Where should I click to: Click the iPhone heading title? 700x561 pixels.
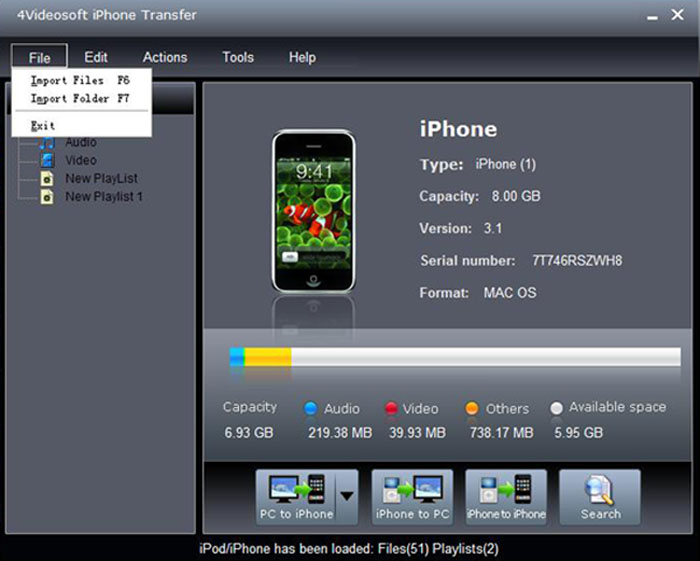click(x=458, y=129)
